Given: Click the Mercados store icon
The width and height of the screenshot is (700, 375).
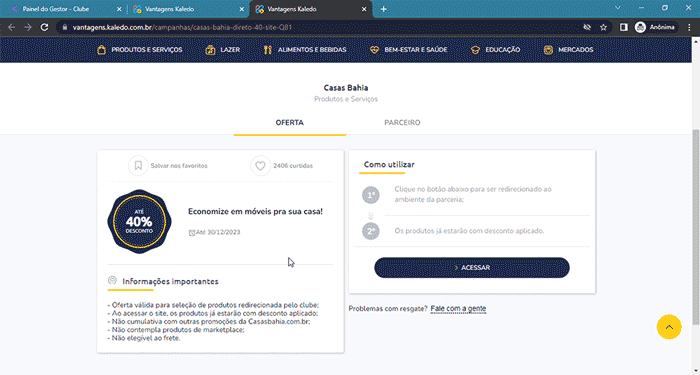Looking at the screenshot, I should 548,50.
